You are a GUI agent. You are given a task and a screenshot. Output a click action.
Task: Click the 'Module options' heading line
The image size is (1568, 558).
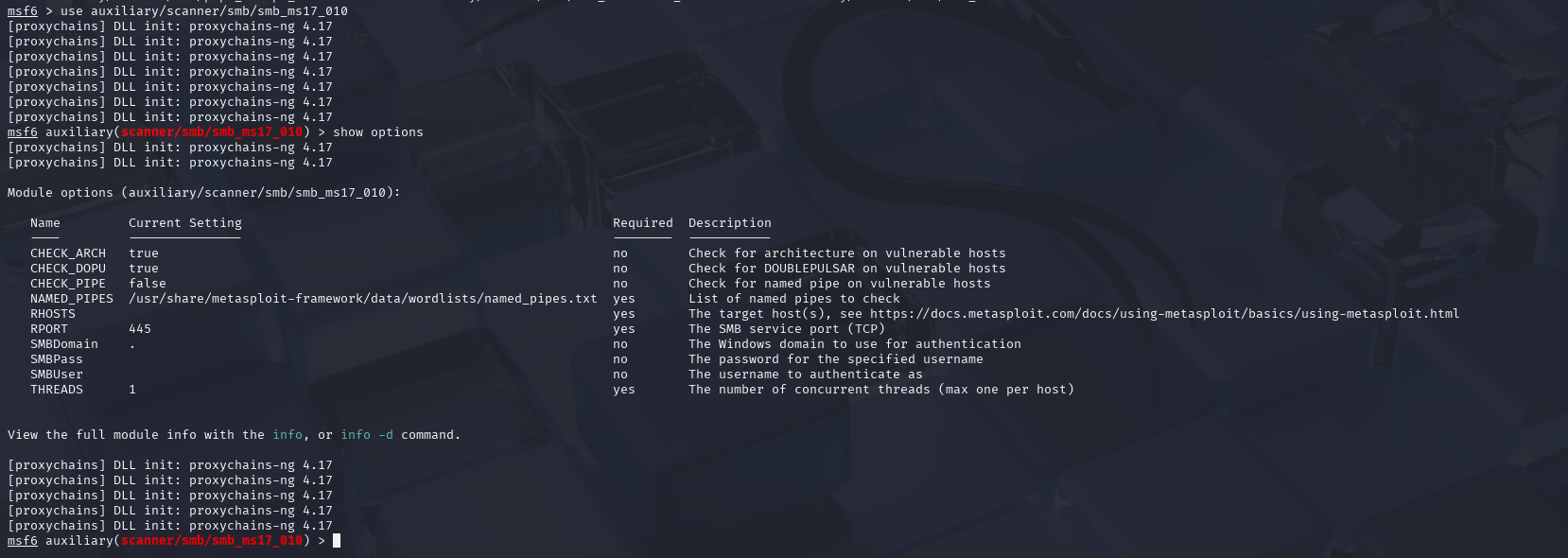204,193
